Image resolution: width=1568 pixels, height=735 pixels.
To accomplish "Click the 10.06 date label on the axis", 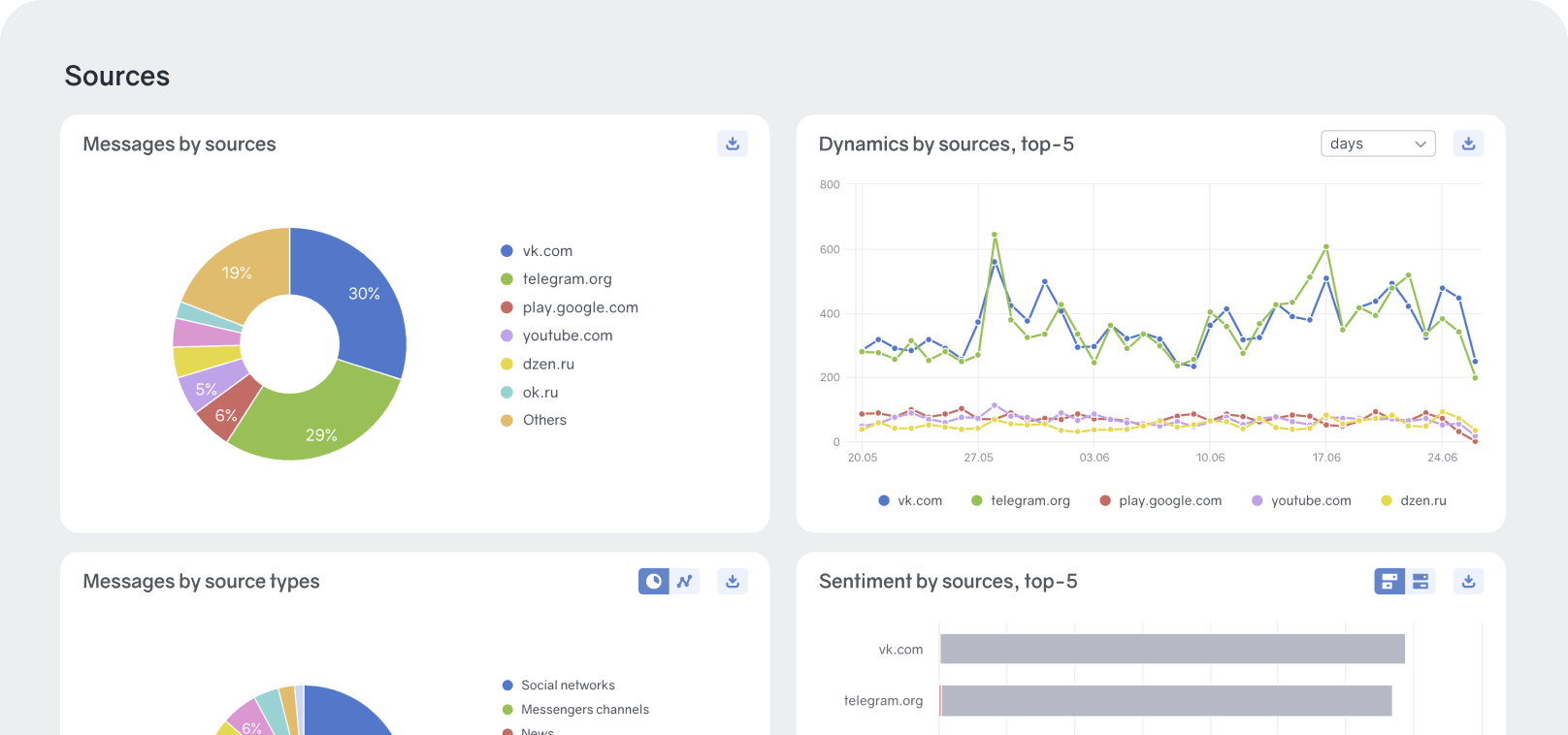I will 1210,458.
